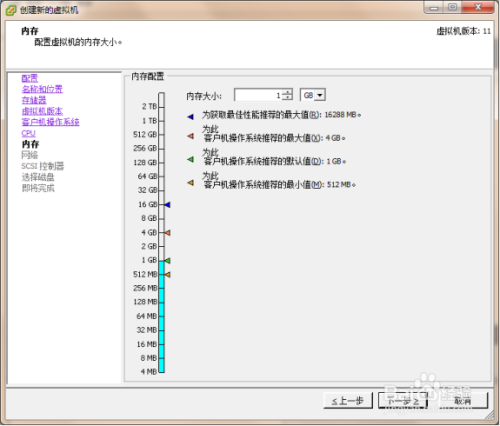Set memory slider to 64 GB tick
This screenshot has height=426, width=500.
pos(162,176)
